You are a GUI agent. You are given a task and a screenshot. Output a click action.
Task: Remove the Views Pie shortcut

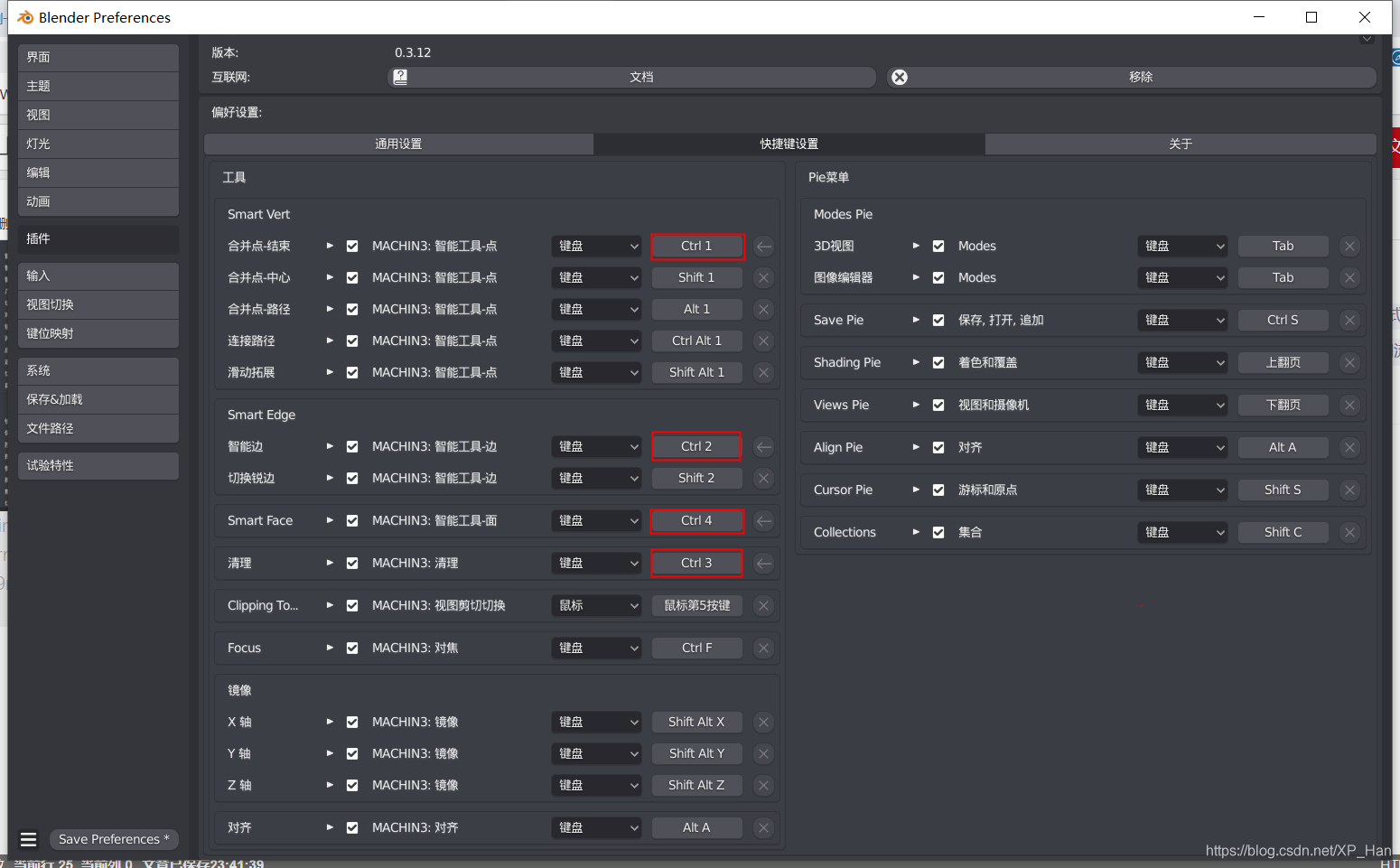[x=1349, y=405]
